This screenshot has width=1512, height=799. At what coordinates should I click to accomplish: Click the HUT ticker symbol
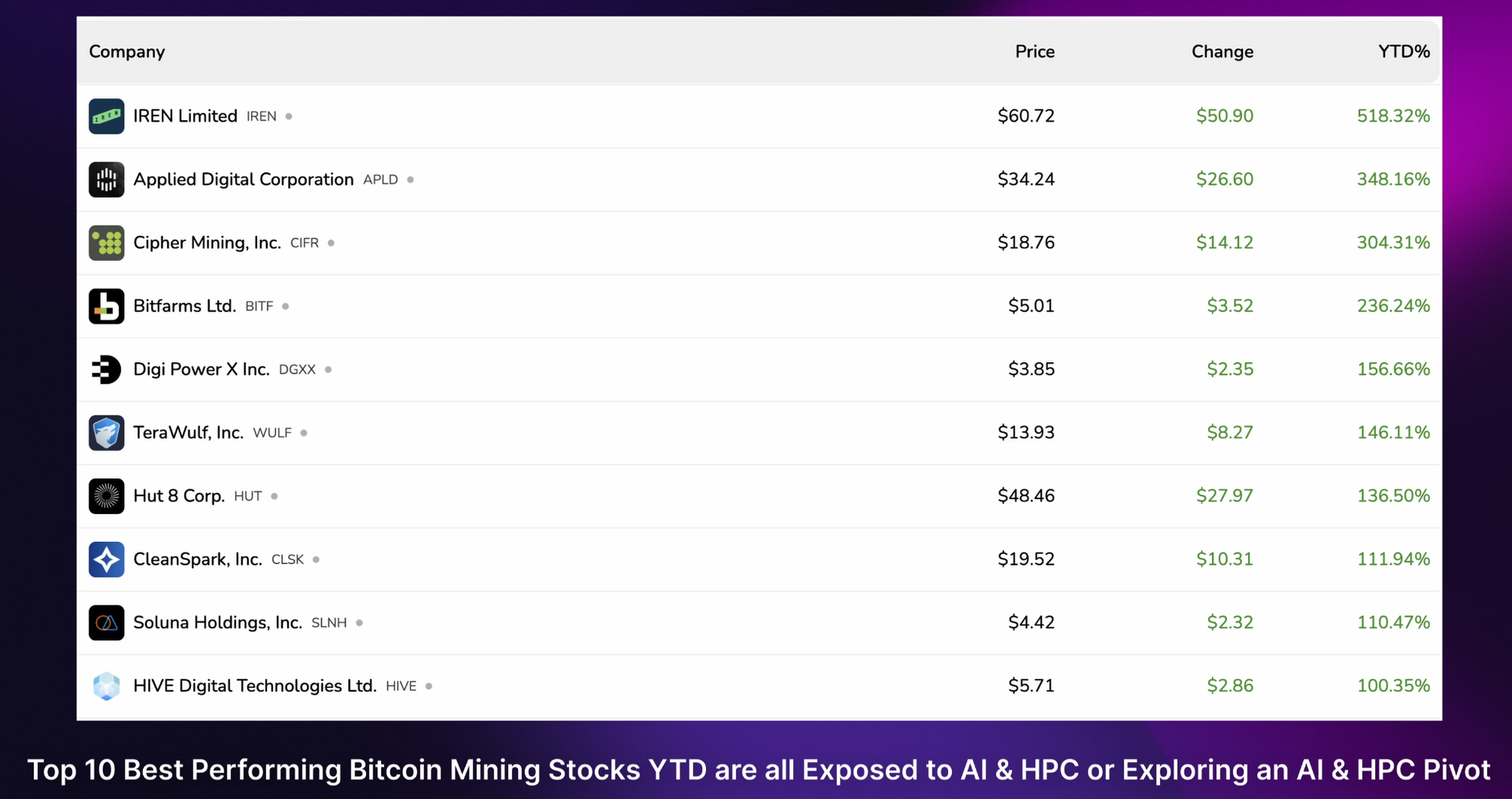pos(248,497)
